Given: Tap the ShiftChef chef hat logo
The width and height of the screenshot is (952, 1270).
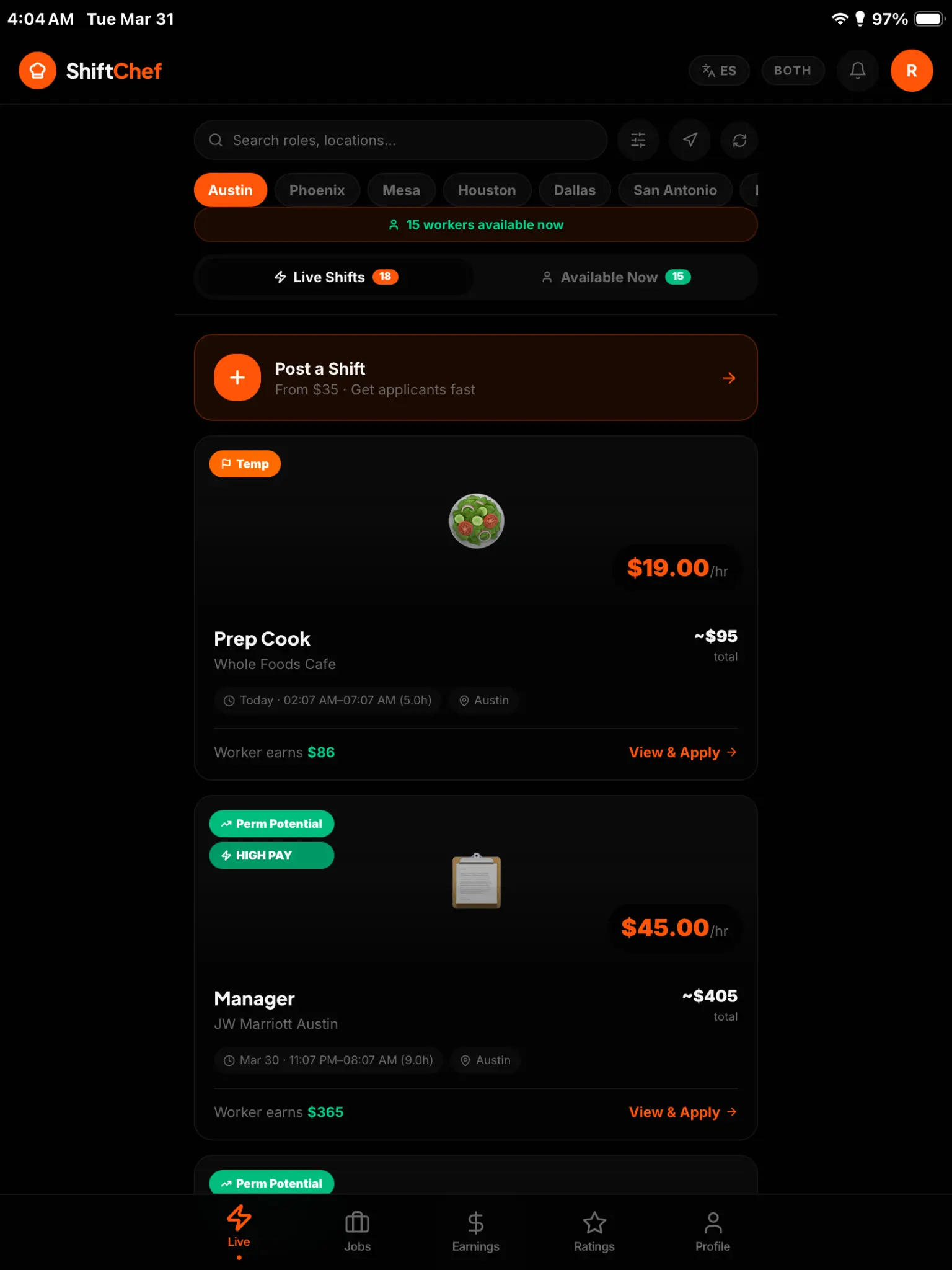Looking at the screenshot, I should [x=37, y=71].
